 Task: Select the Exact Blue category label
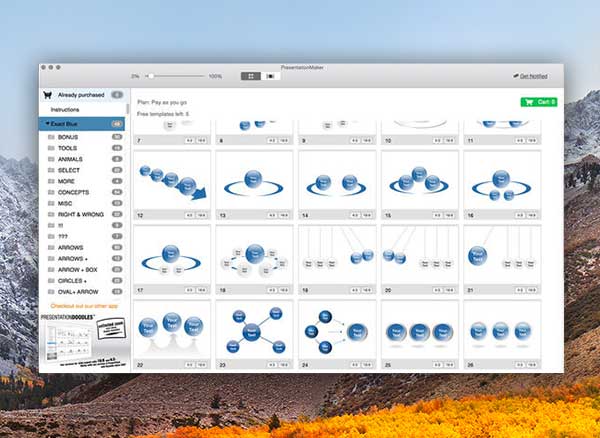[64, 124]
